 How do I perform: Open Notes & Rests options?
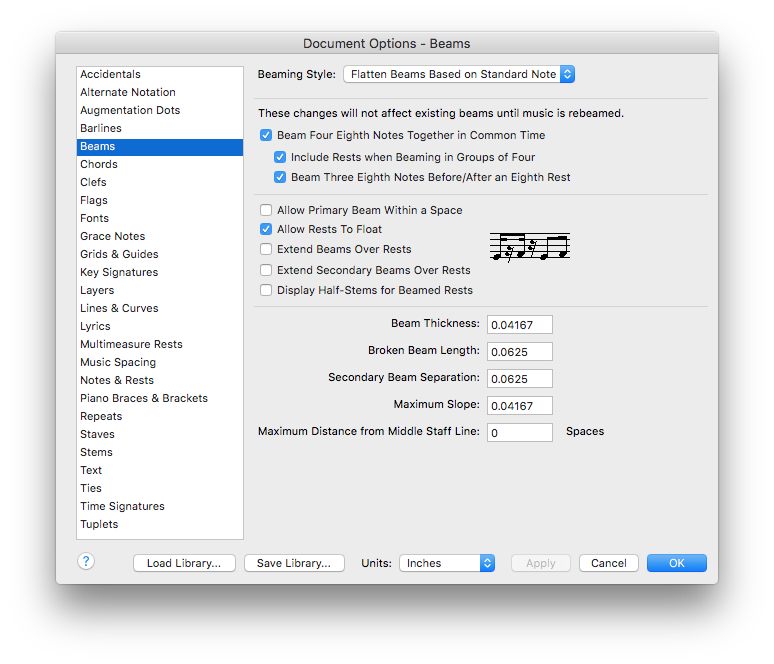point(160,381)
